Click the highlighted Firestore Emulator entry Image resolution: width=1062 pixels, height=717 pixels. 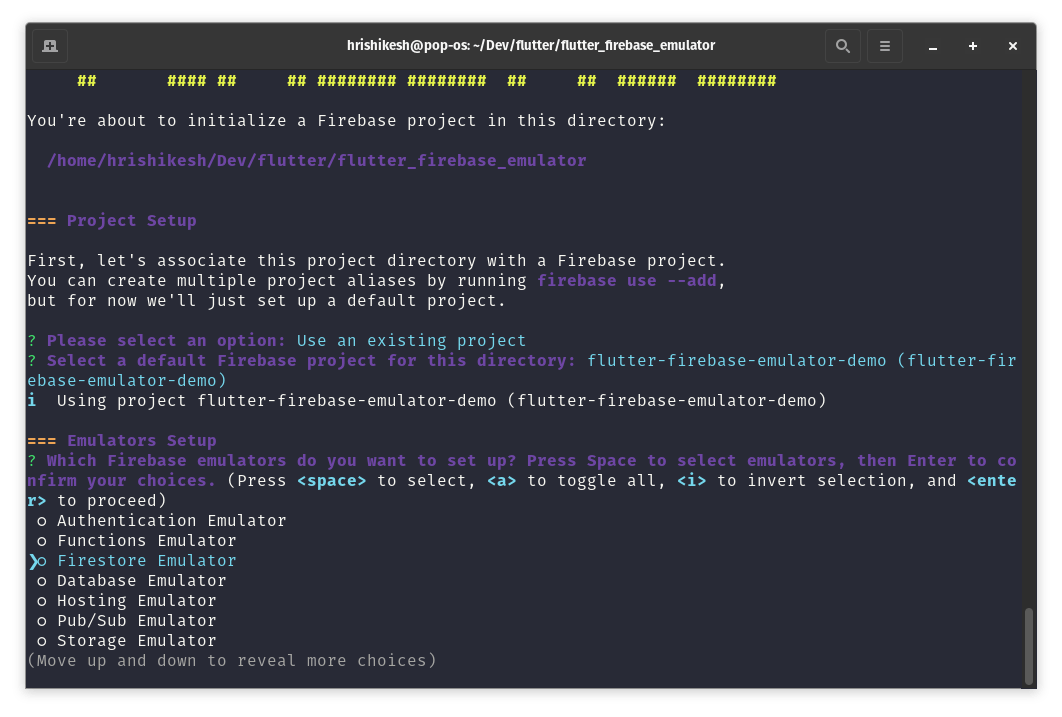[146, 560]
